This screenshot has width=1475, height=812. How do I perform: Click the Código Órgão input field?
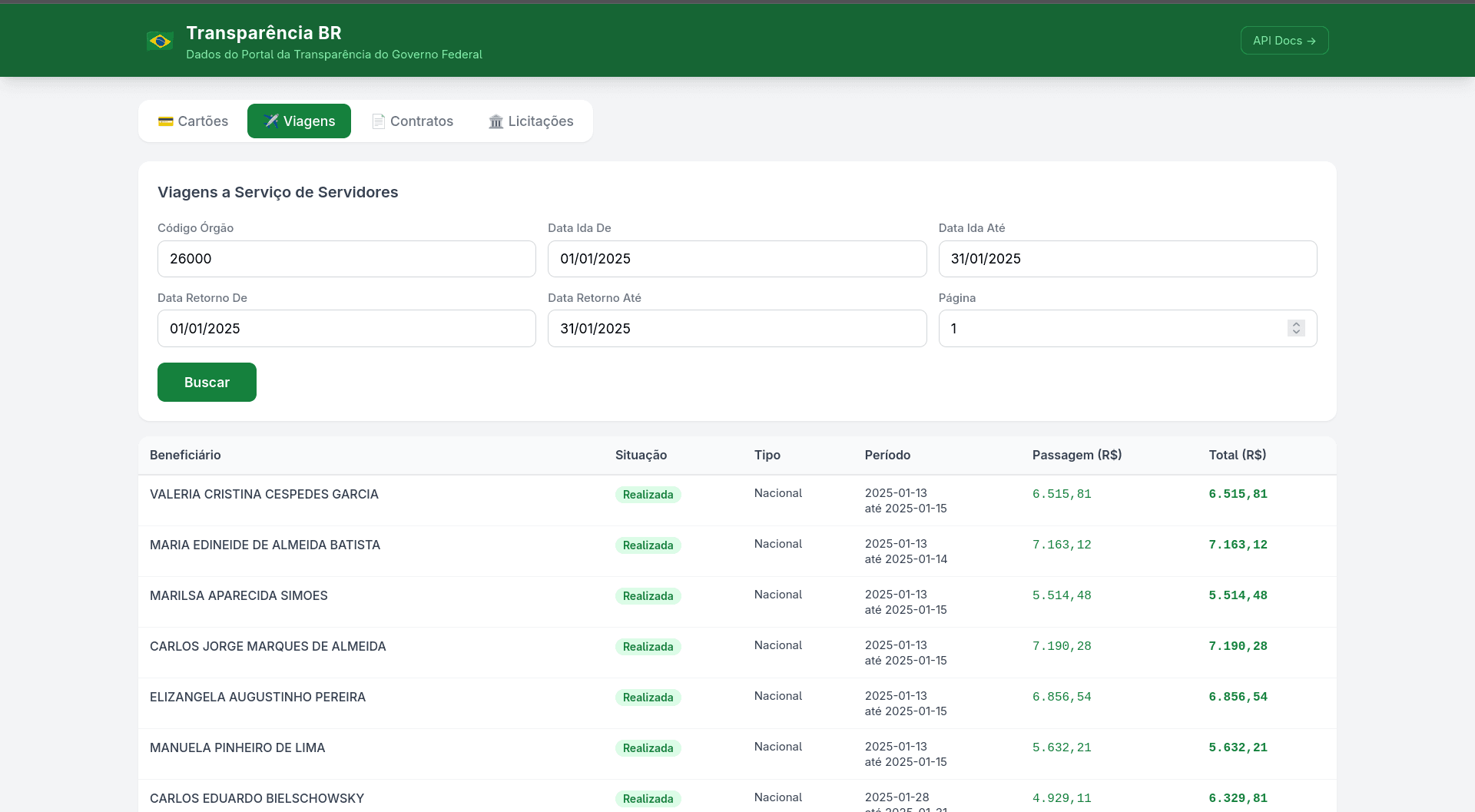[x=346, y=259]
